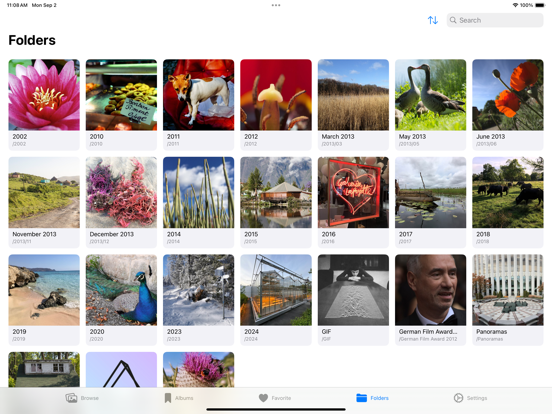The image size is (552, 414).
Task: Click the clock in the status bar
Action: [17, 5]
